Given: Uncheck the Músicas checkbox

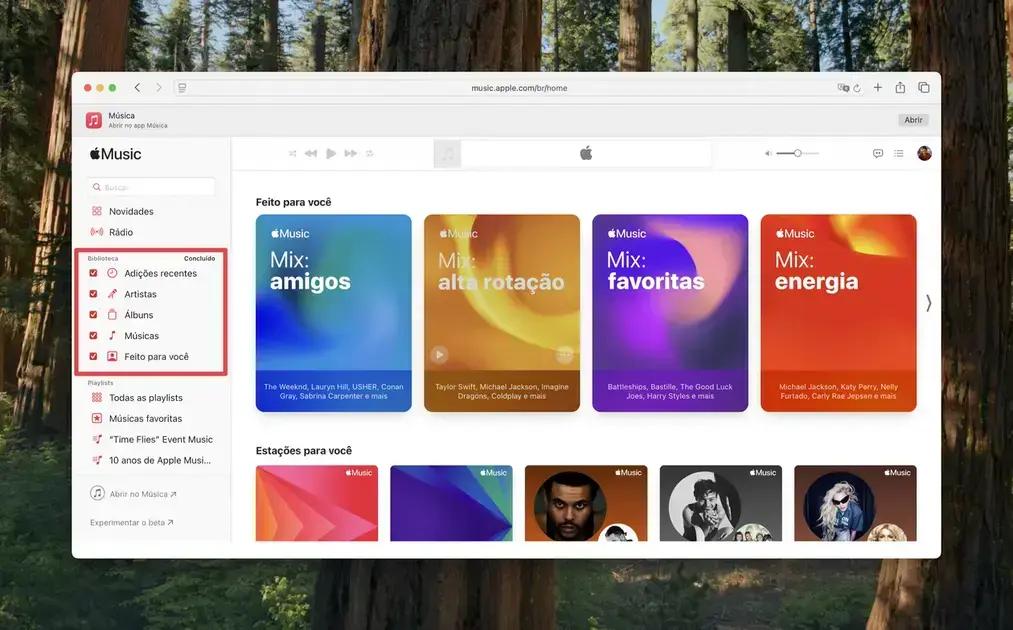Looking at the screenshot, I should pyautogui.click(x=93, y=335).
